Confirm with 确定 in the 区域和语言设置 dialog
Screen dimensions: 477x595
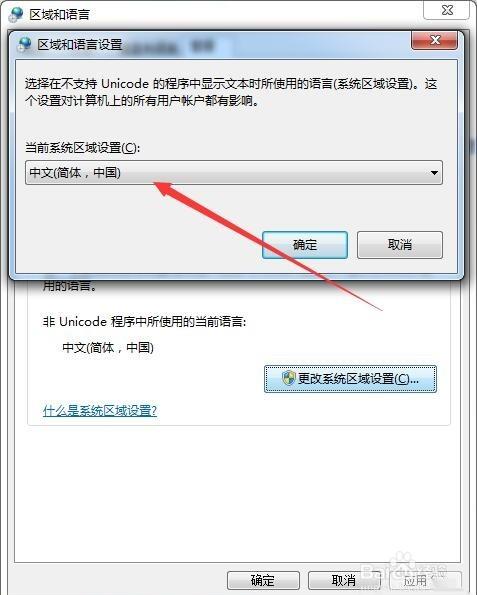click(x=305, y=245)
